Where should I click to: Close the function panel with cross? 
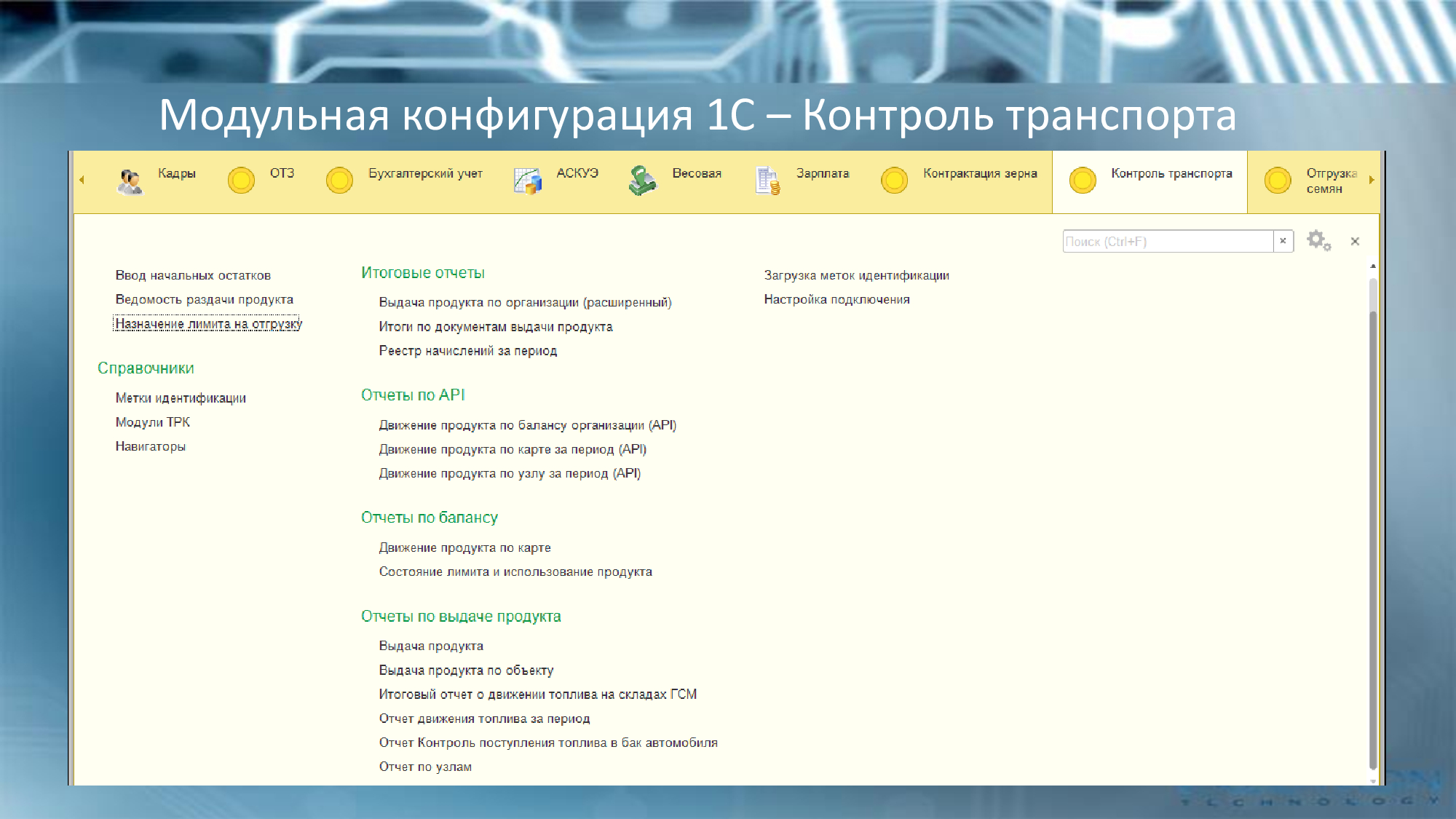1355,241
